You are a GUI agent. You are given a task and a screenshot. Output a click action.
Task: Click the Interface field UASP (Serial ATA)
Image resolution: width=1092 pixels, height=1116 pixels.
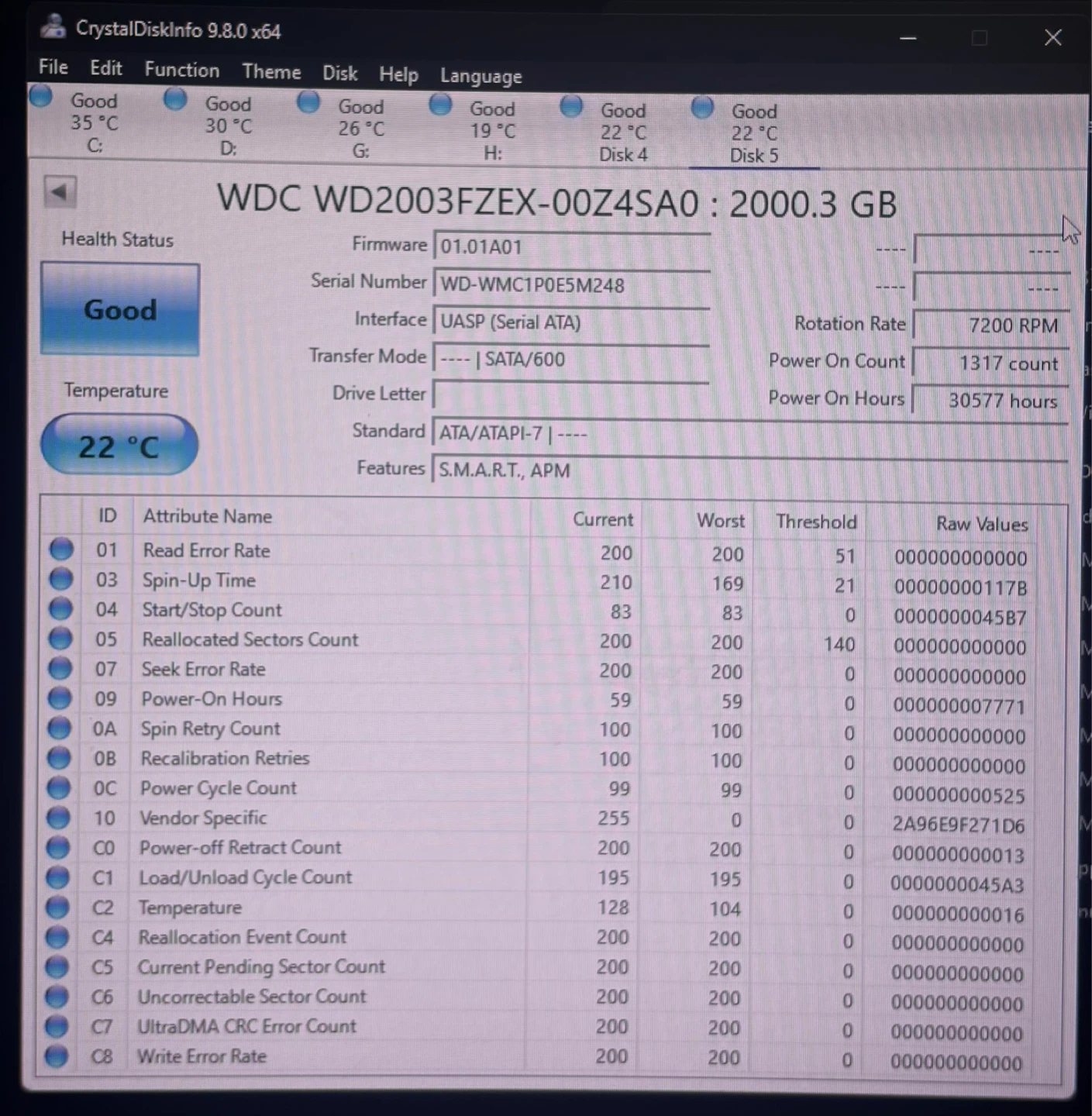(x=571, y=322)
